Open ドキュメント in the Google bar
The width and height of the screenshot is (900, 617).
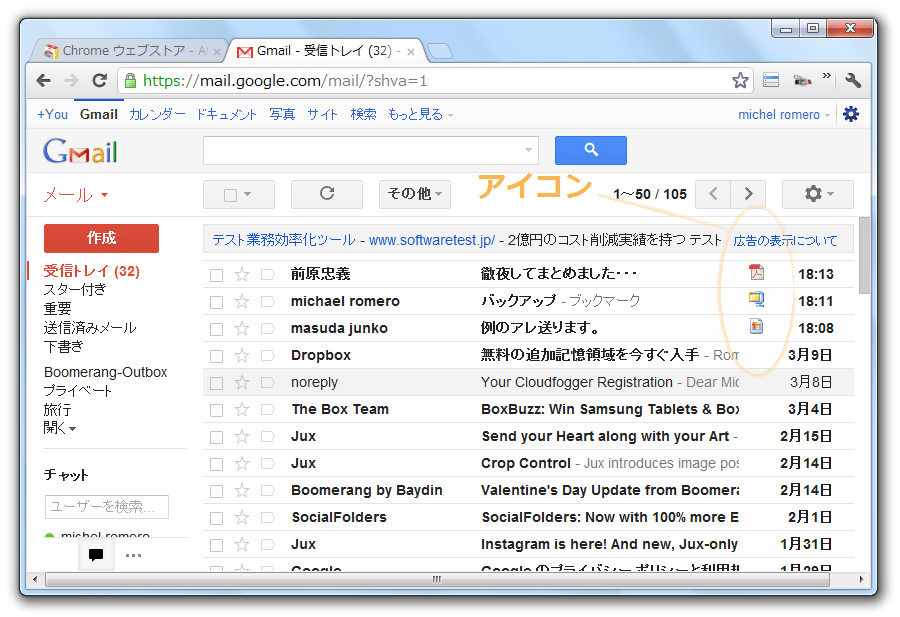tap(227, 115)
